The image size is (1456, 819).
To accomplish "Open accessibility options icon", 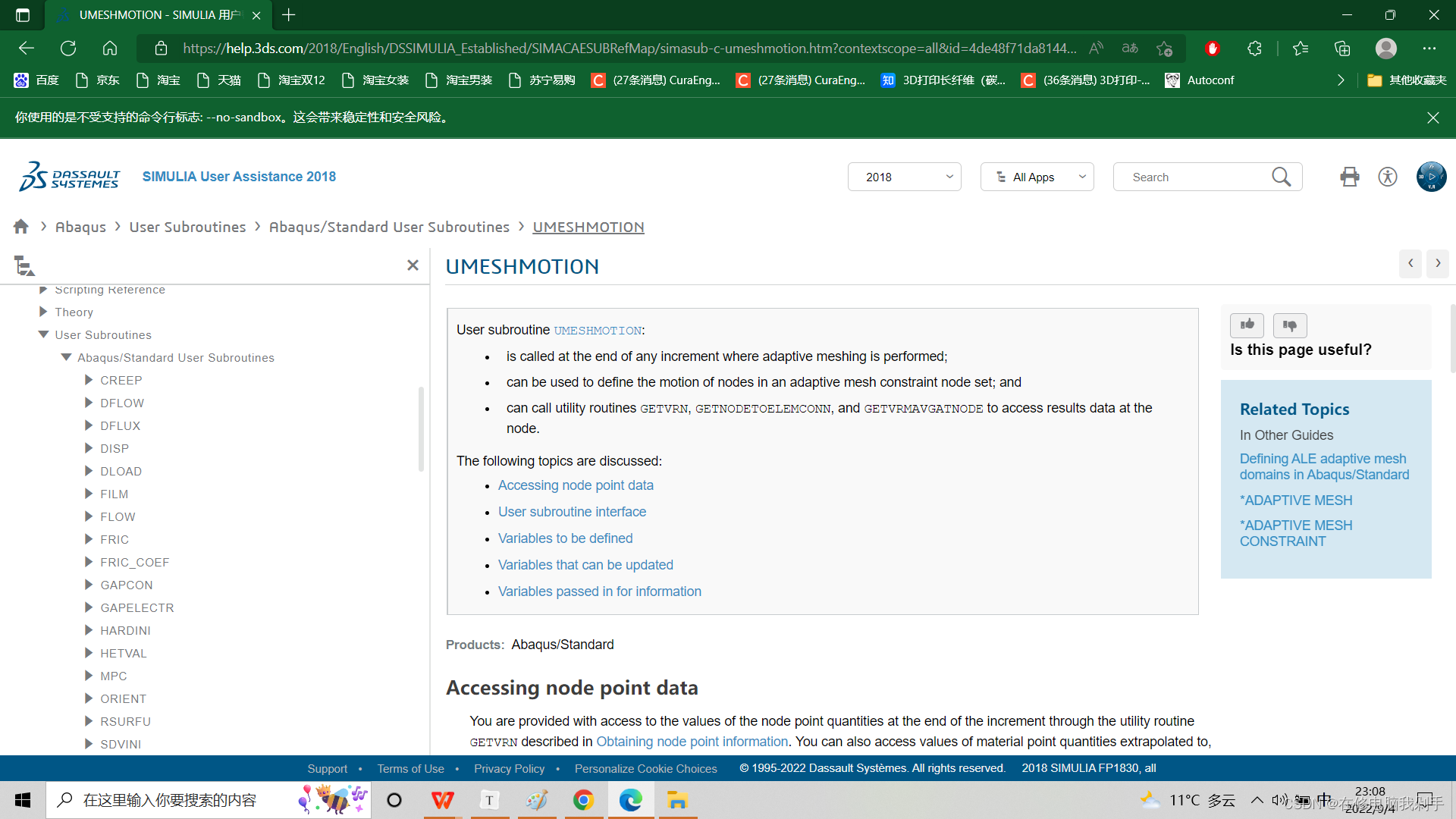I will tap(1388, 177).
